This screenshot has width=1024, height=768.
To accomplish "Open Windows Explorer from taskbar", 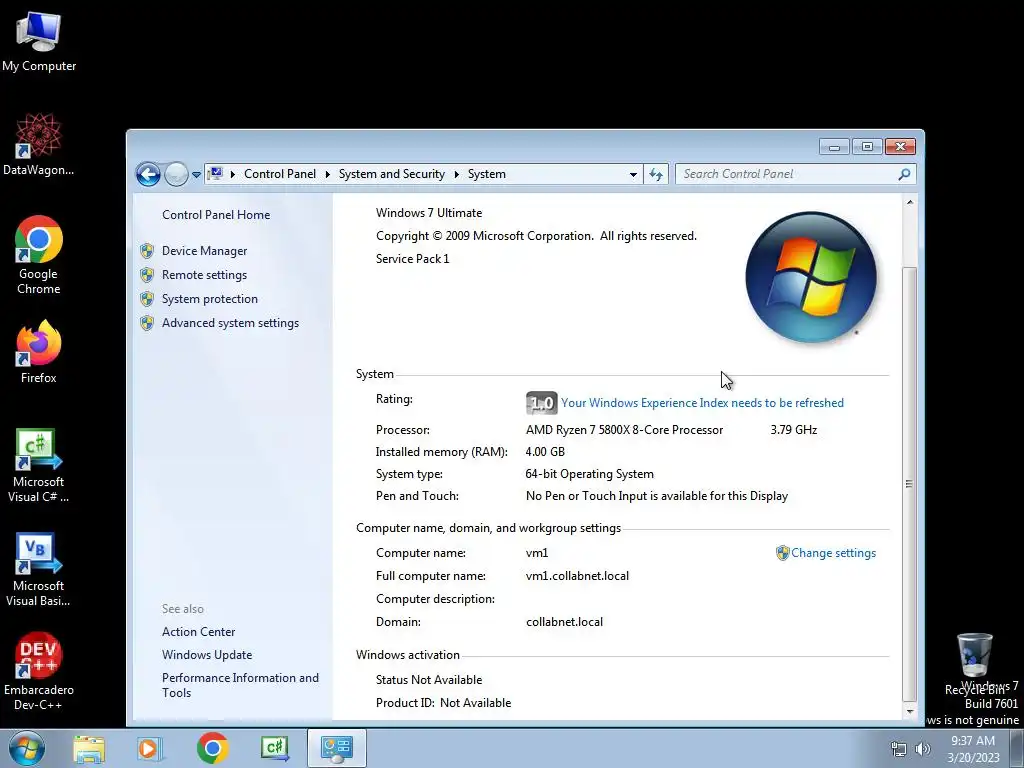I will point(89,748).
